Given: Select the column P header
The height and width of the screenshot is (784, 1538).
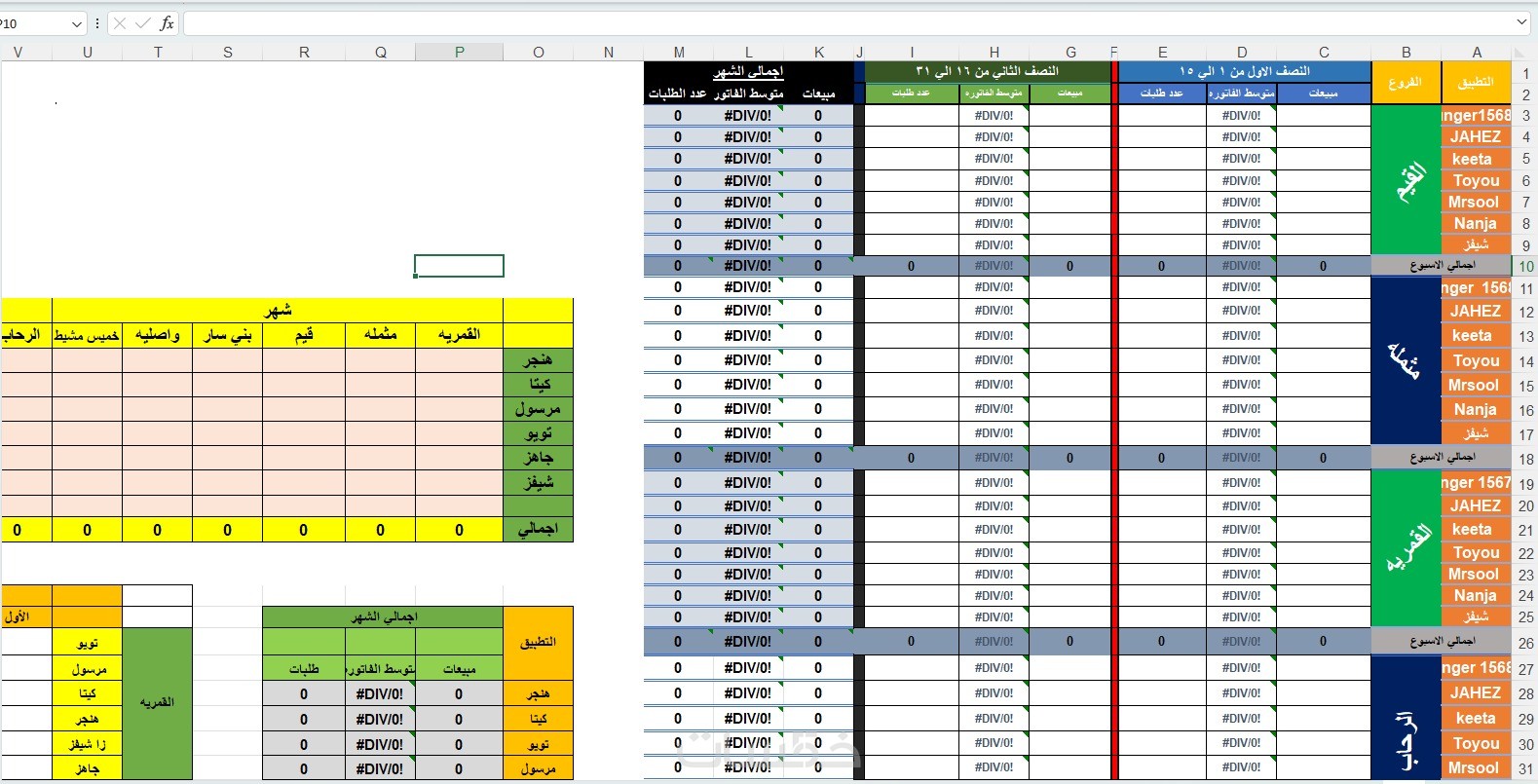Looking at the screenshot, I should tap(460, 53).
